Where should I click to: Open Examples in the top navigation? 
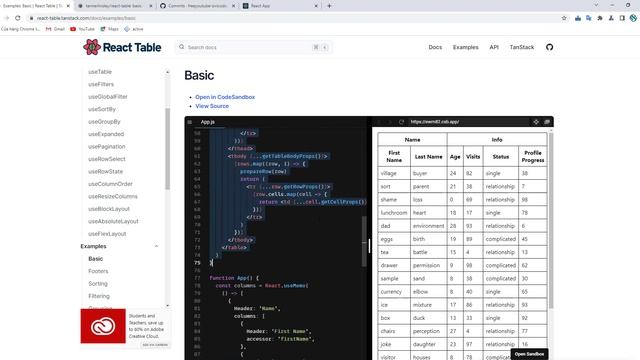(x=465, y=47)
